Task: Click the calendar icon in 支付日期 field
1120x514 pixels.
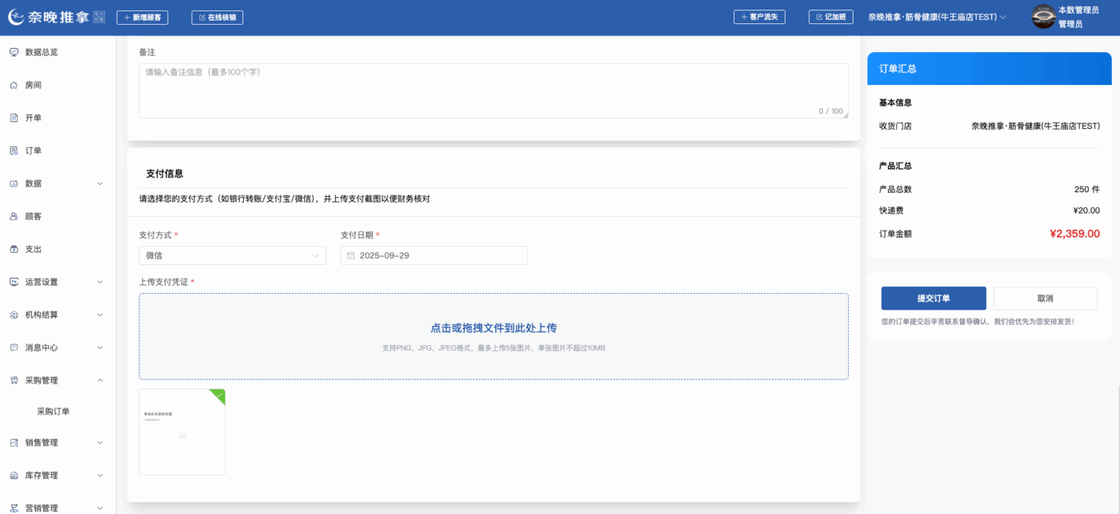Action: point(351,256)
